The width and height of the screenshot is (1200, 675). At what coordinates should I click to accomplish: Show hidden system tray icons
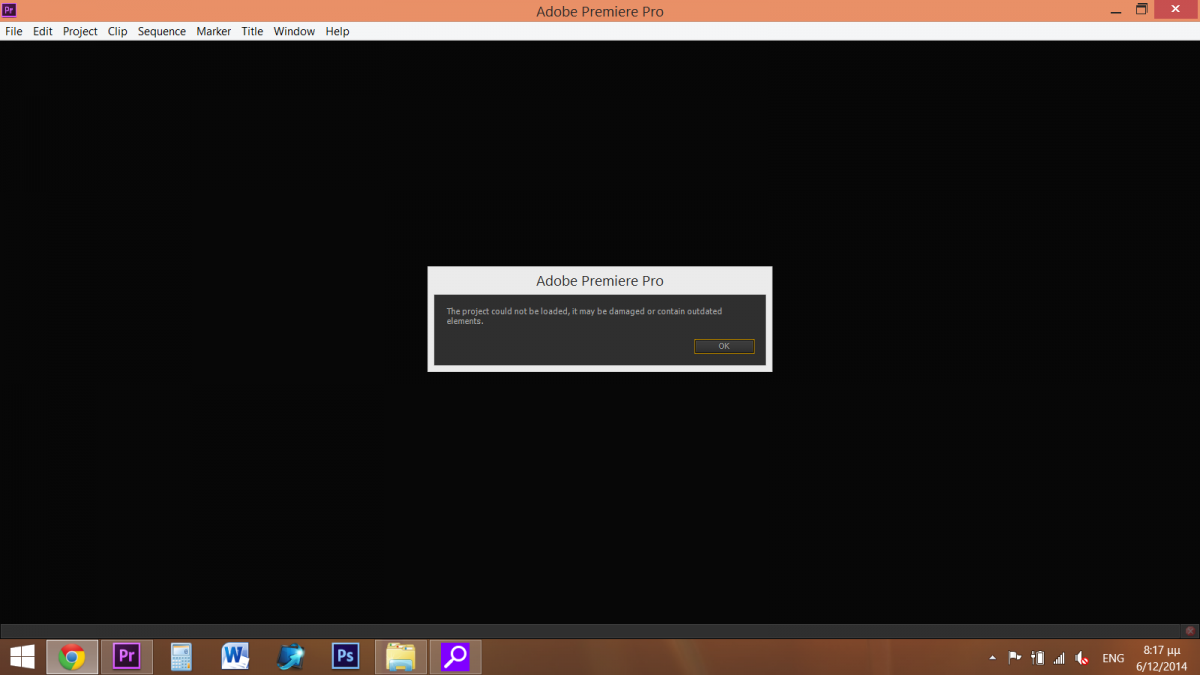992,658
